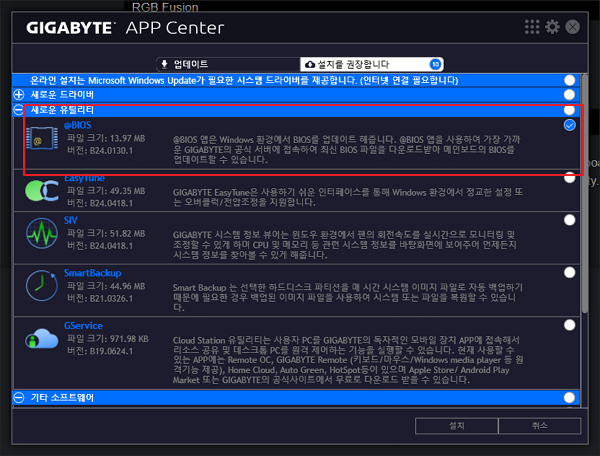This screenshot has width=600, height=456.
Task: Click the @BIOS chip icon
Action: click(x=42, y=138)
